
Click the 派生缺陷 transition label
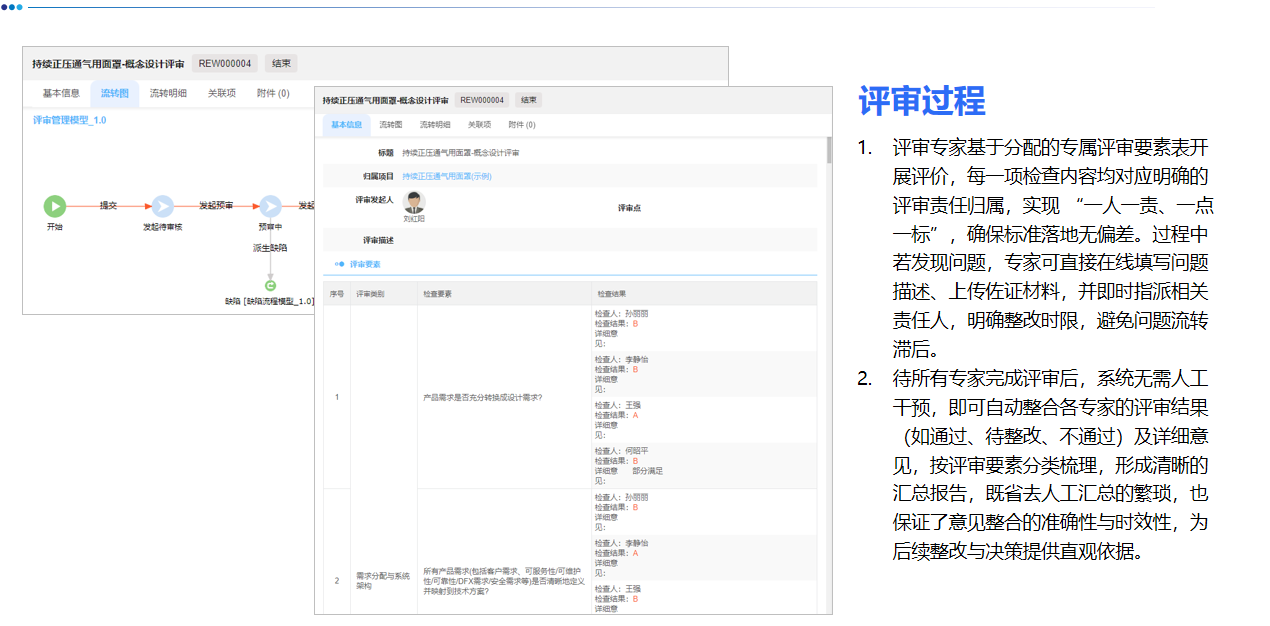click(x=271, y=246)
